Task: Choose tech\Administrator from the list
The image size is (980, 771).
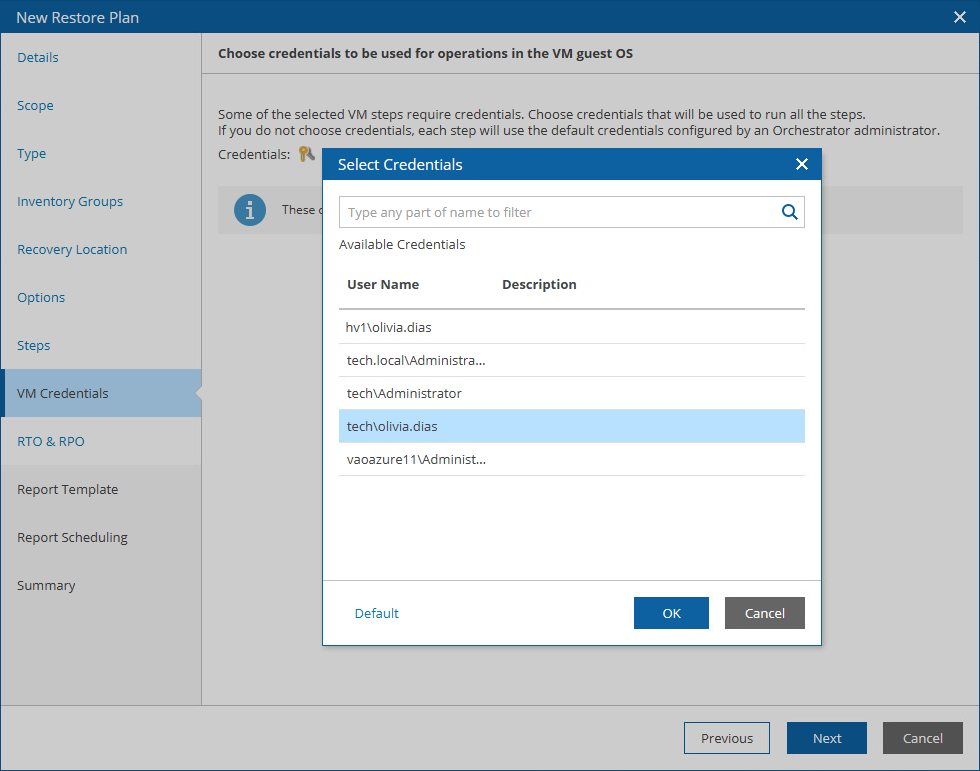Action: [404, 393]
